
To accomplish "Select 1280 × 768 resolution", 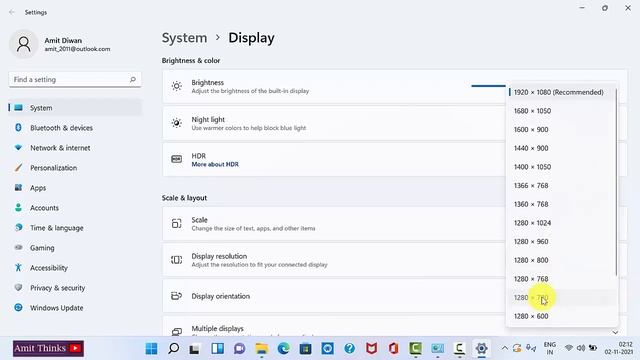I will pyautogui.click(x=561, y=279).
